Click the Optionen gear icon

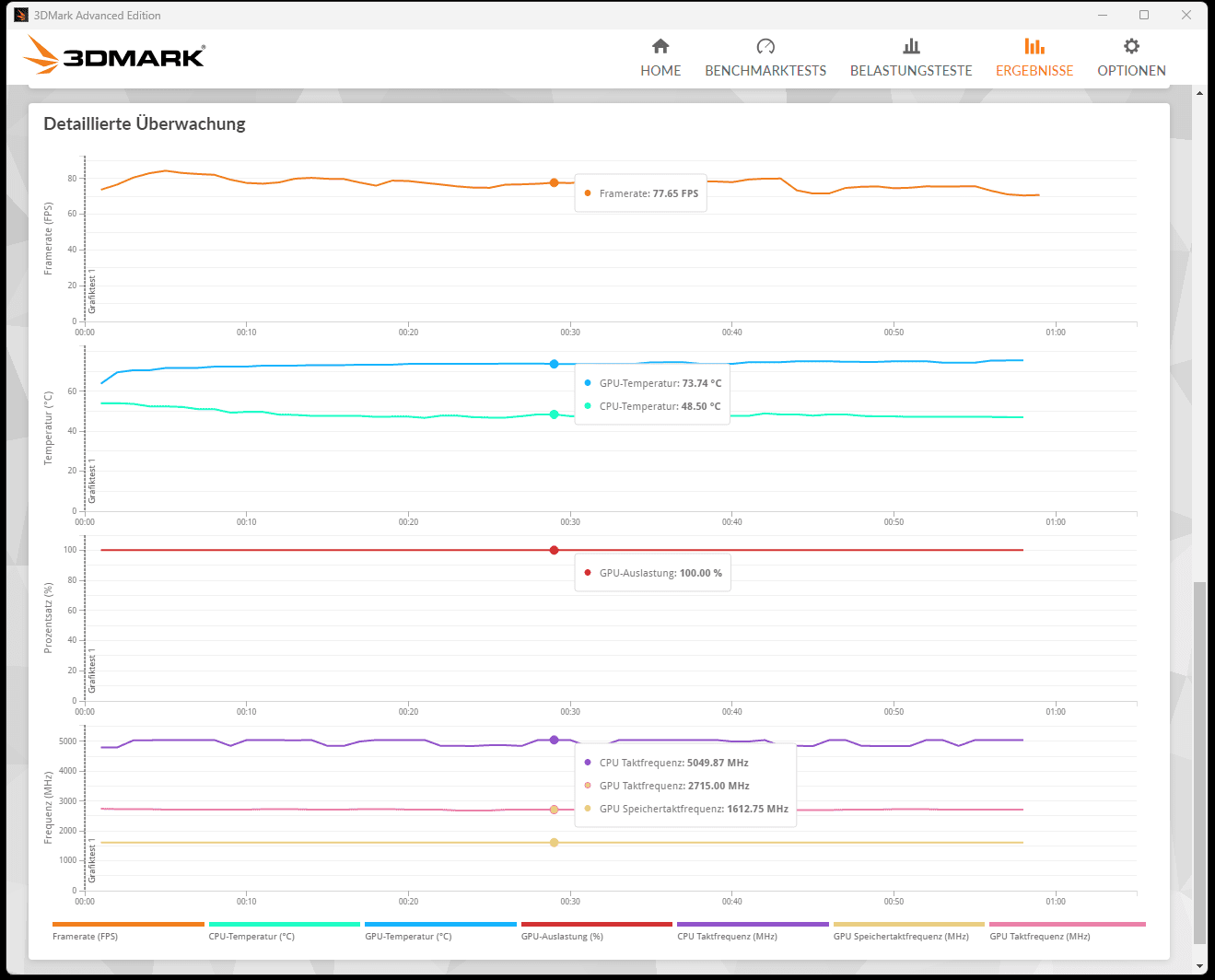tap(1131, 46)
